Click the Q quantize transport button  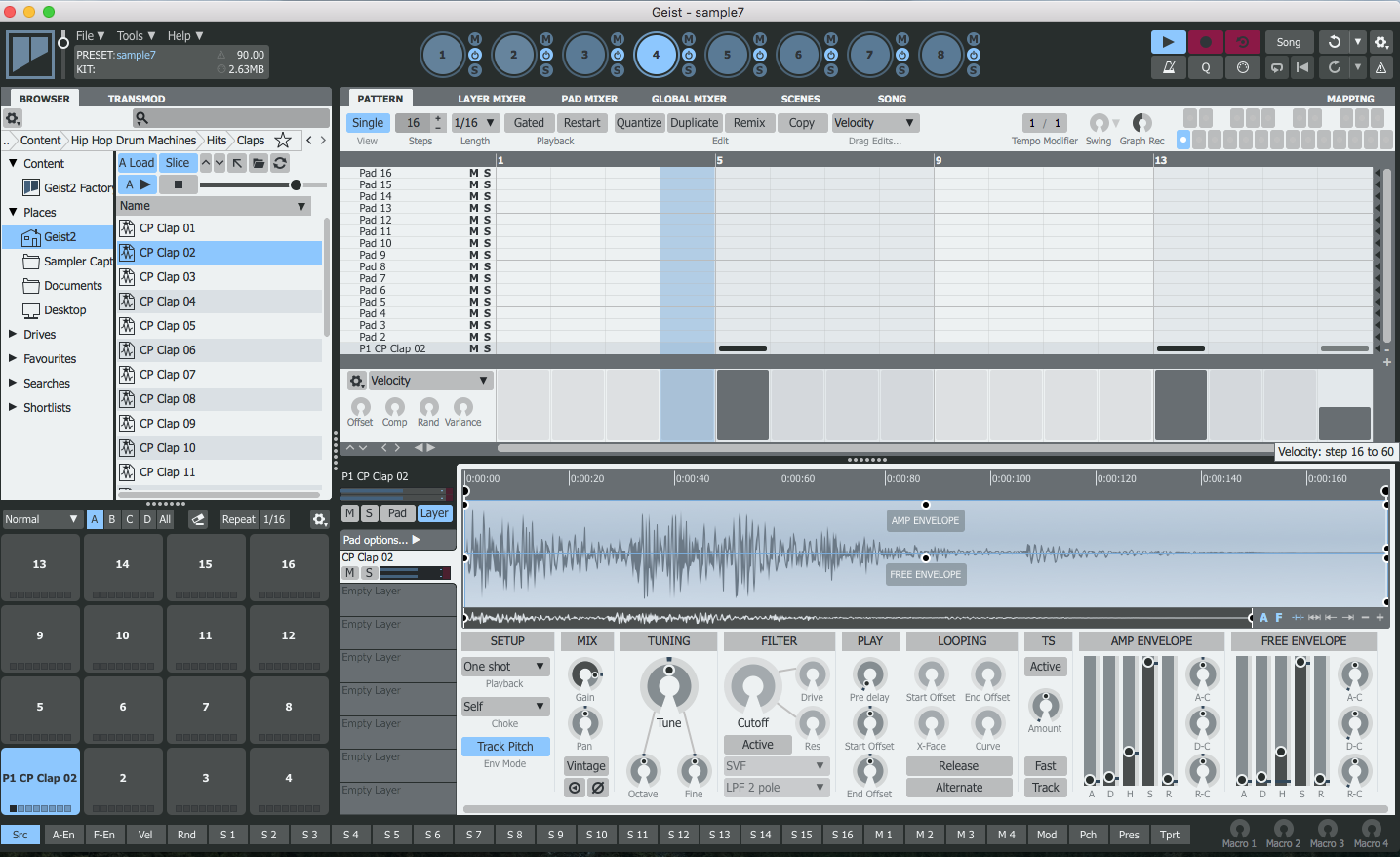(x=1205, y=67)
